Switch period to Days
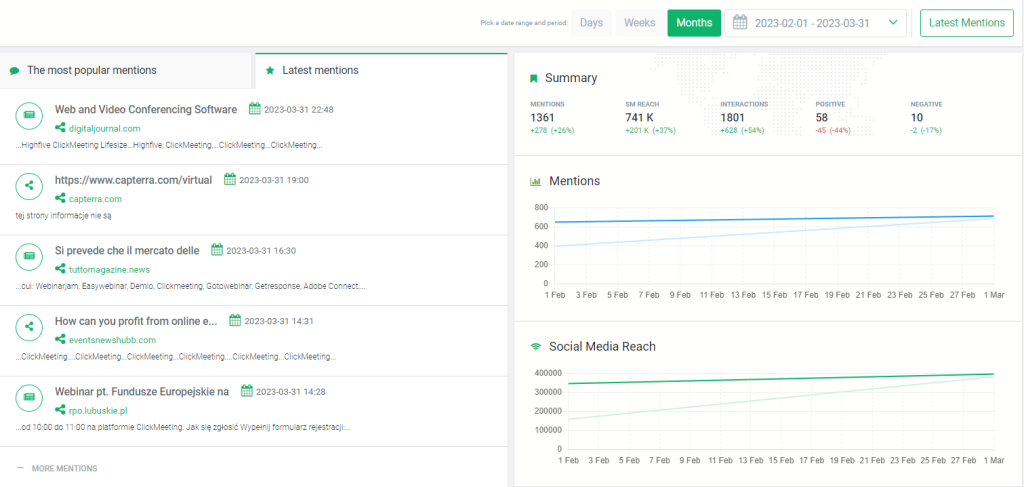1024x487 pixels. pos(591,23)
